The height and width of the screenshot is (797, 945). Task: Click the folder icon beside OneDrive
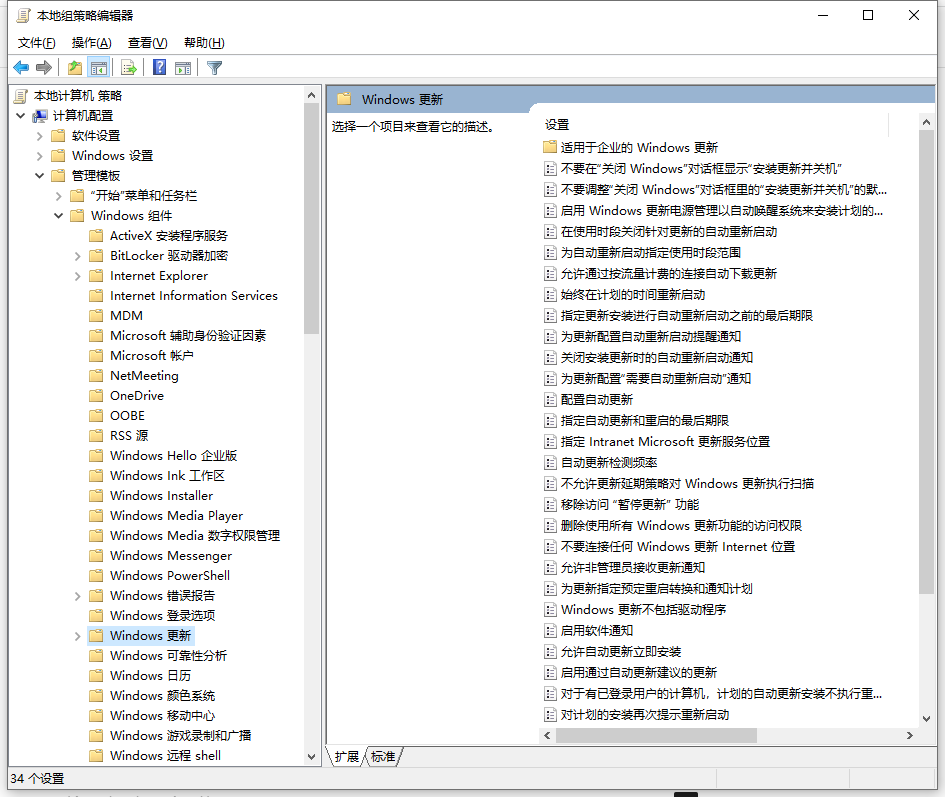(96, 395)
